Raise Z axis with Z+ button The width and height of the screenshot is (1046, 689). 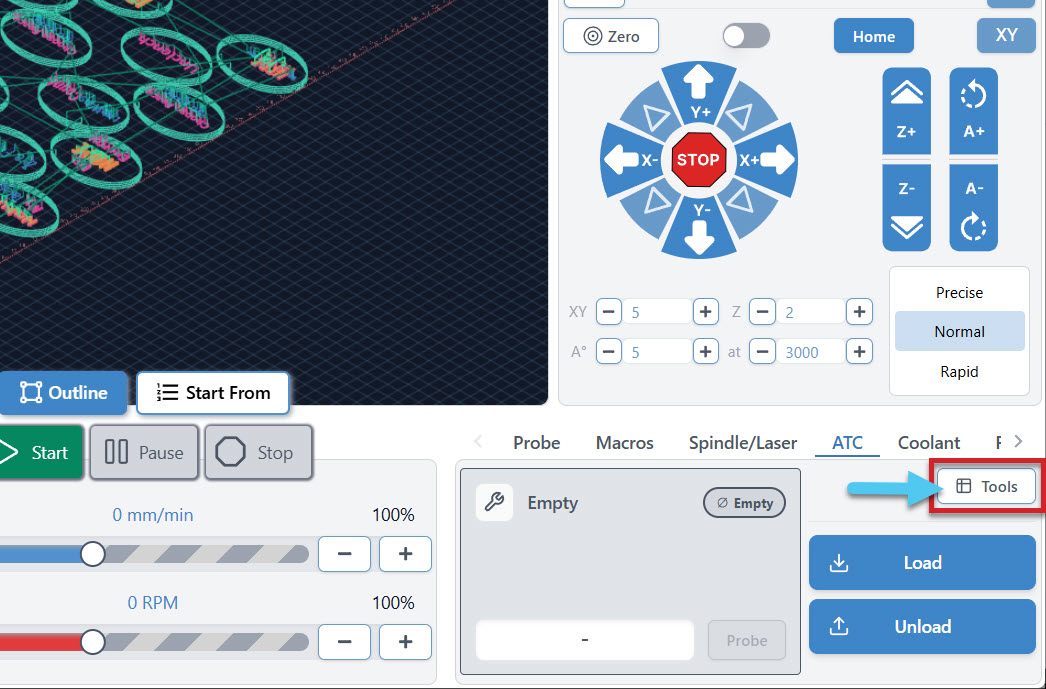coord(906,111)
